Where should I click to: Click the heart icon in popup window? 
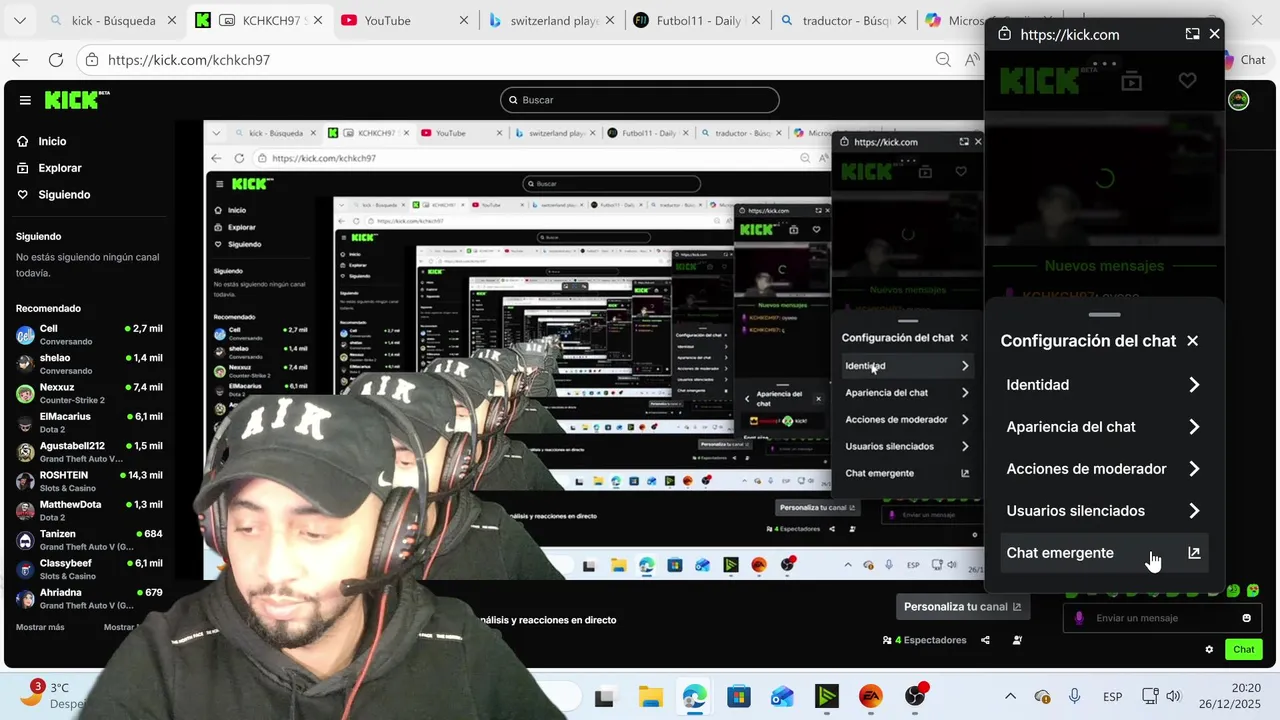1187,81
